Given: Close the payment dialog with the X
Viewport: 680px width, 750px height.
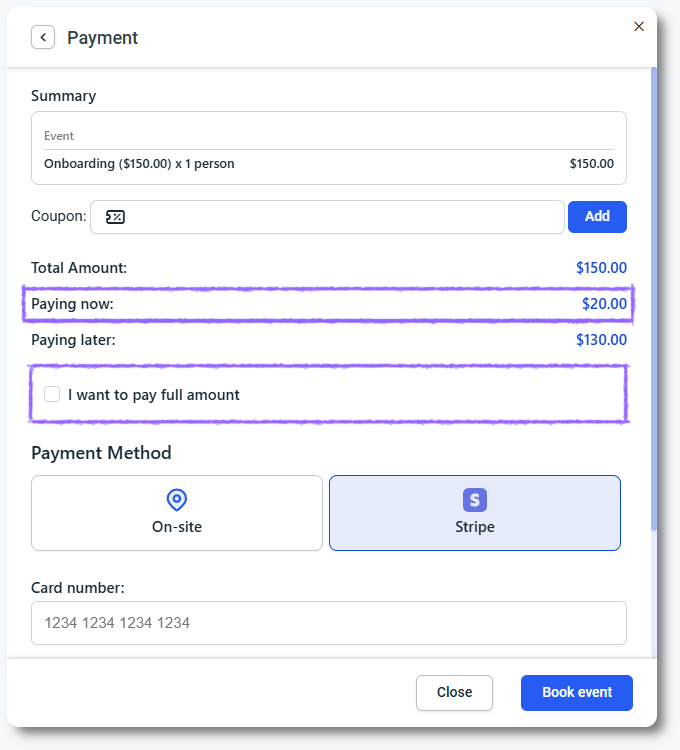Looking at the screenshot, I should pyautogui.click(x=639, y=27).
